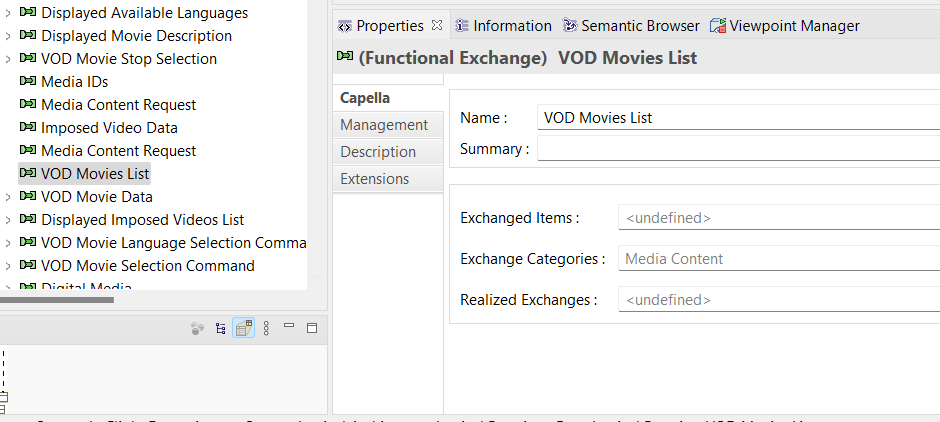This screenshot has width=940, height=422.
Task: Open the Description properties section tab
Action: pos(378,152)
